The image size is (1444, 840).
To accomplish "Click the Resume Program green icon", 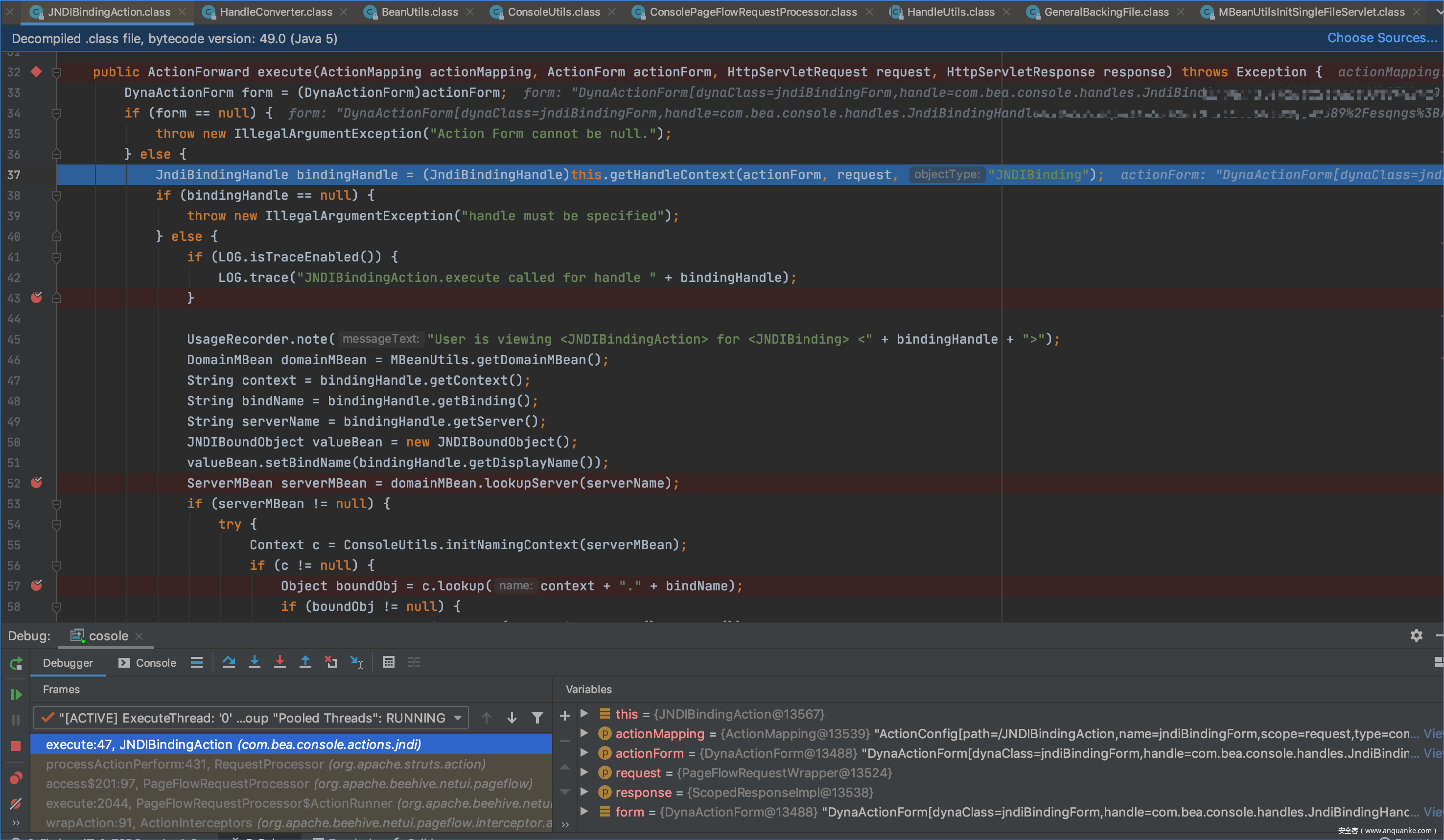I will [16, 695].
